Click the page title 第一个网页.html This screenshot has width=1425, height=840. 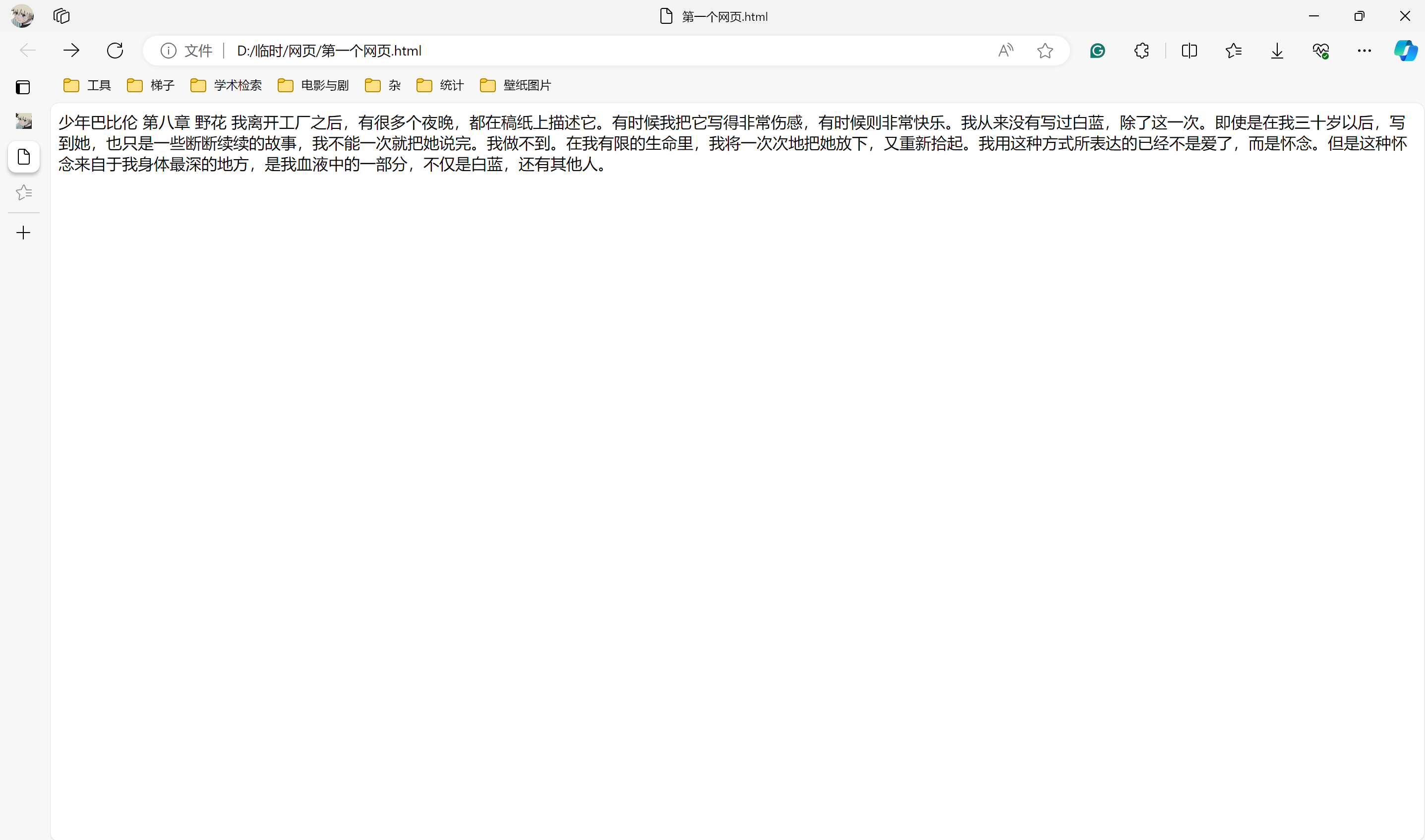[x=724, y=16]
